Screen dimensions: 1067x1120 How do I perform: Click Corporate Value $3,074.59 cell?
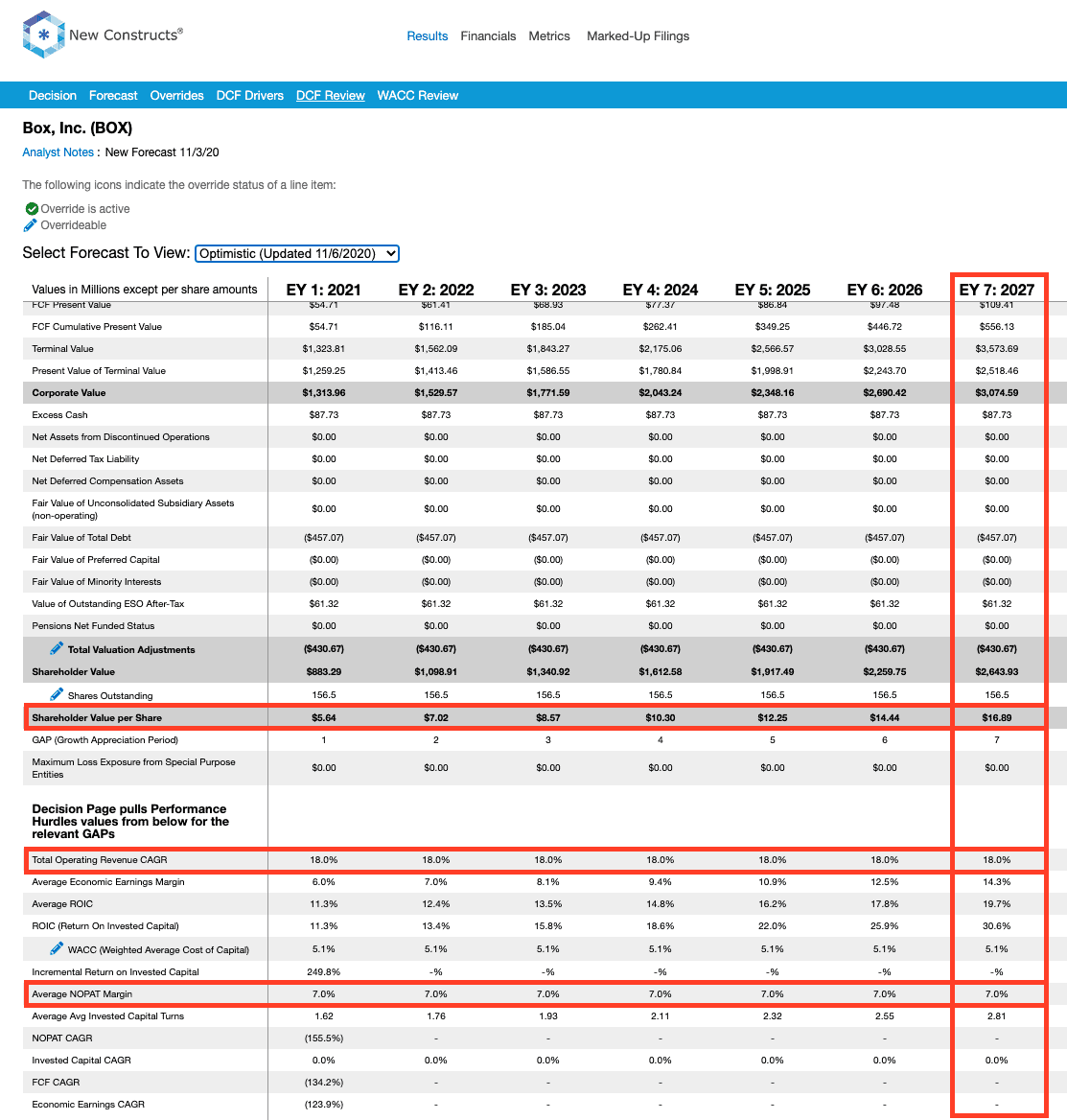coord(996,392)
